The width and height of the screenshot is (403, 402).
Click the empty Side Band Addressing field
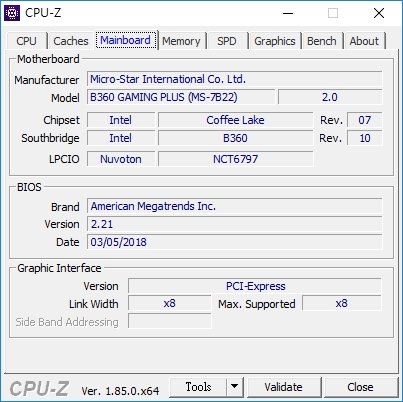pos(170,321)
